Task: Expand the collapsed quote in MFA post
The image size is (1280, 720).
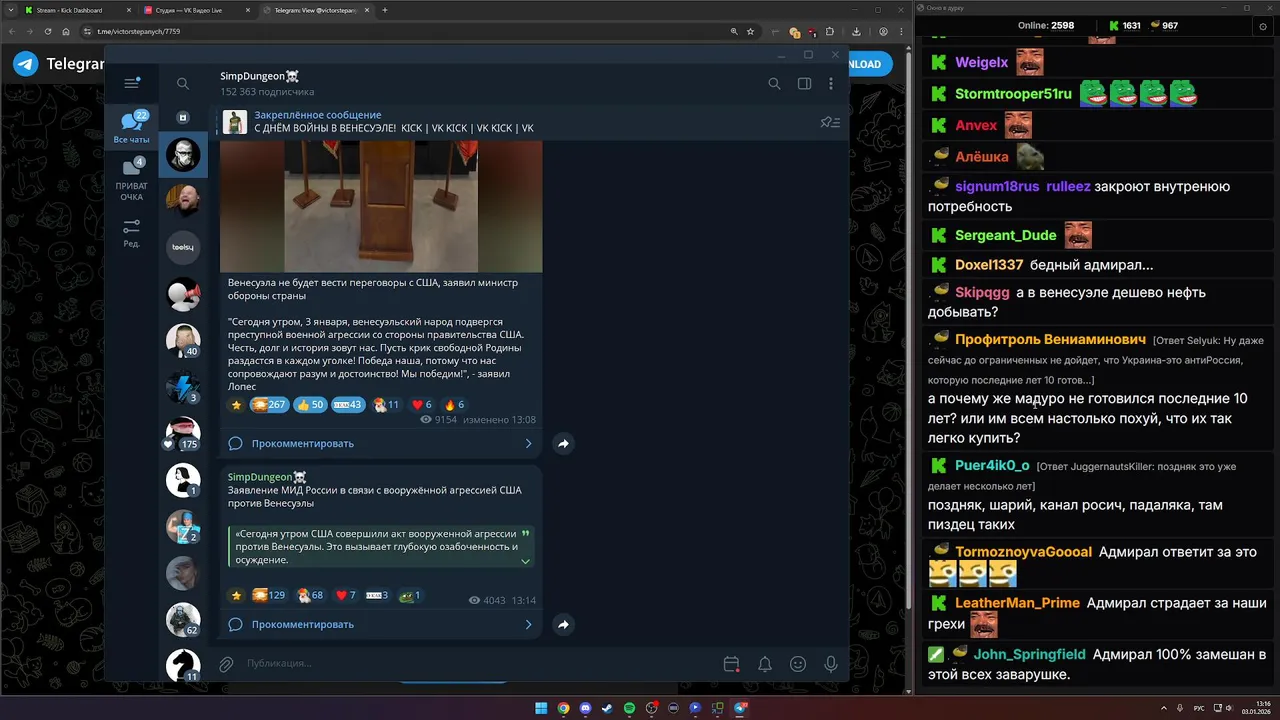Action: click(x=525, y=561)
